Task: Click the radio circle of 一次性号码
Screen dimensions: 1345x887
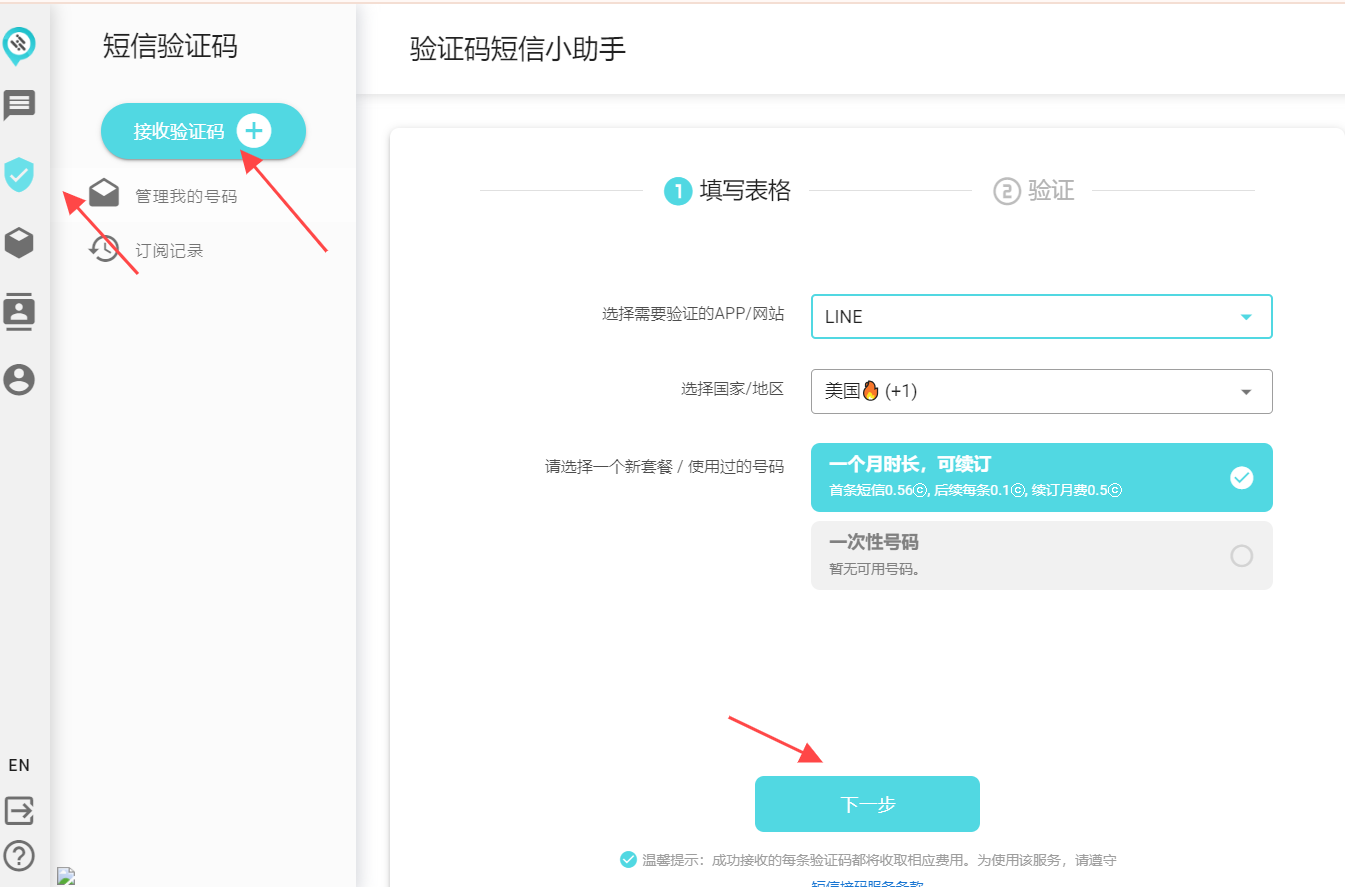Action: (1241, 556)
